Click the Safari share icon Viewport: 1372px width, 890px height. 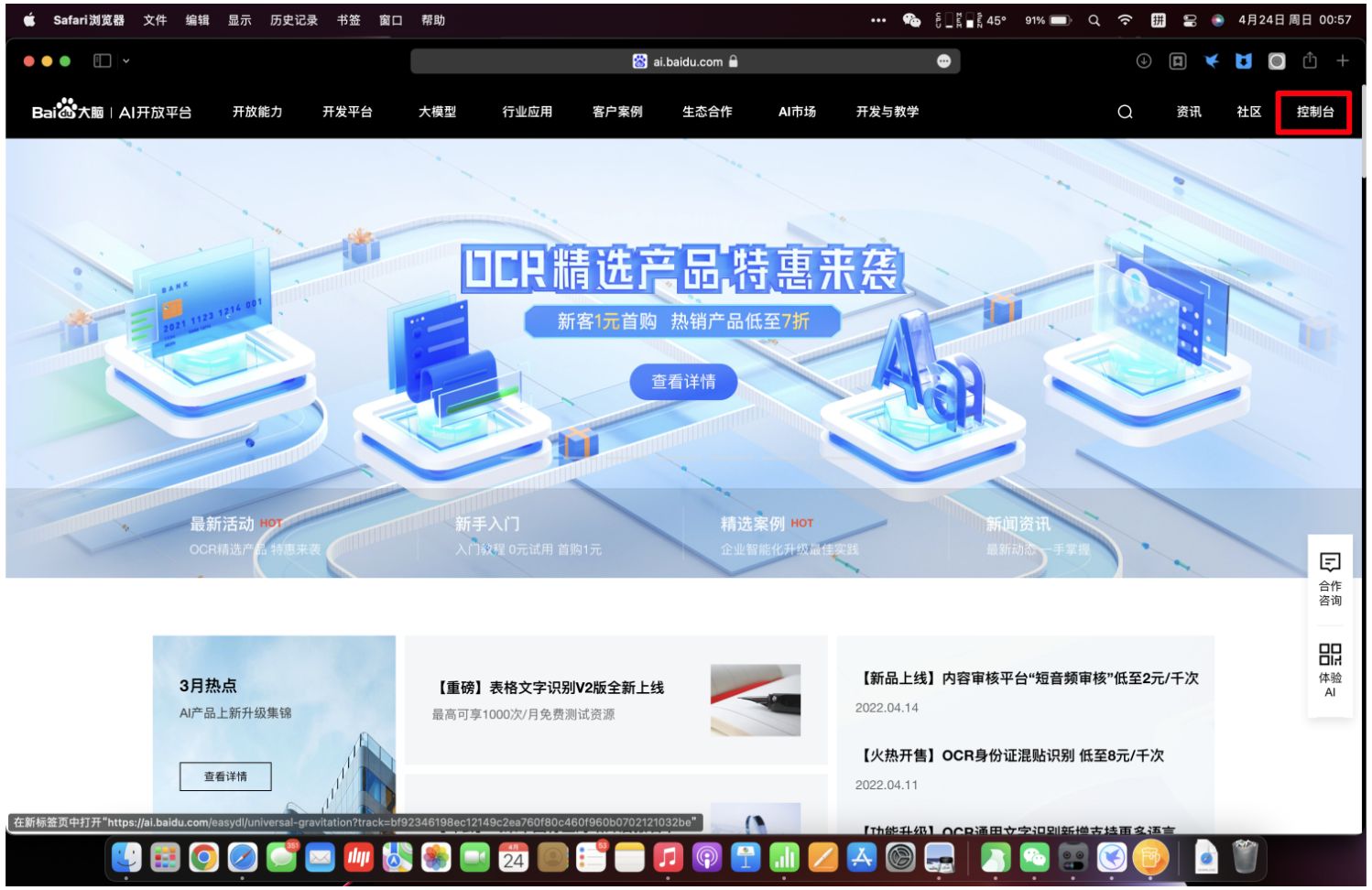(1310, 60)
